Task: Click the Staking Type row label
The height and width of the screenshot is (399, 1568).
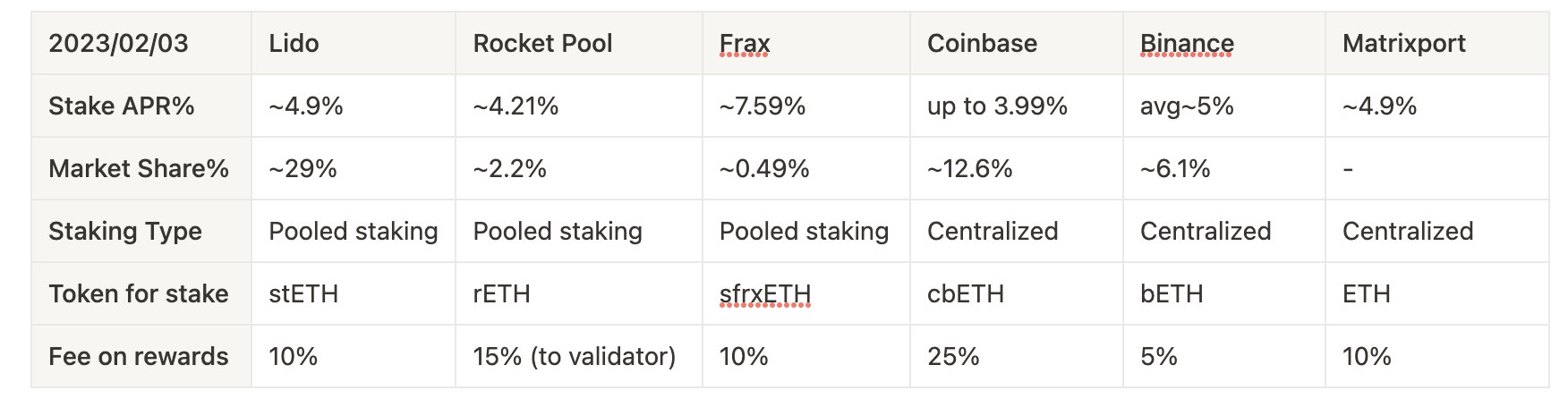Action: click(141, 231)
